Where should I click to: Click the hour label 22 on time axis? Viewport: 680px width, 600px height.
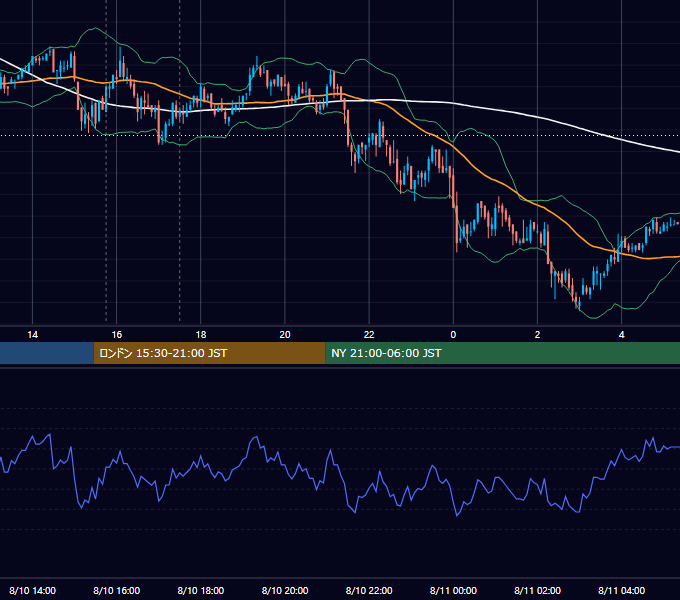[x=369, y=335]
